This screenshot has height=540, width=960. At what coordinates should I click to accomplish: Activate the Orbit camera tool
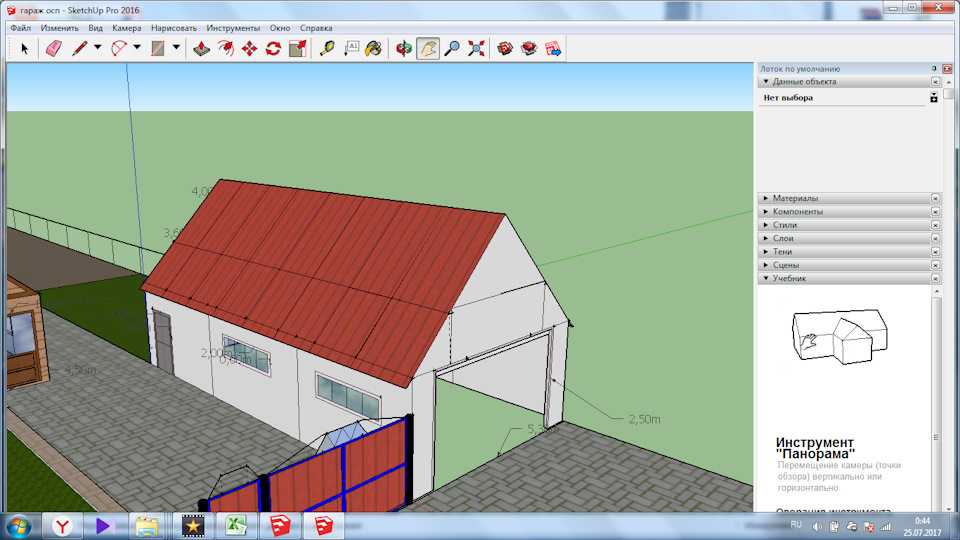(403, 48)
